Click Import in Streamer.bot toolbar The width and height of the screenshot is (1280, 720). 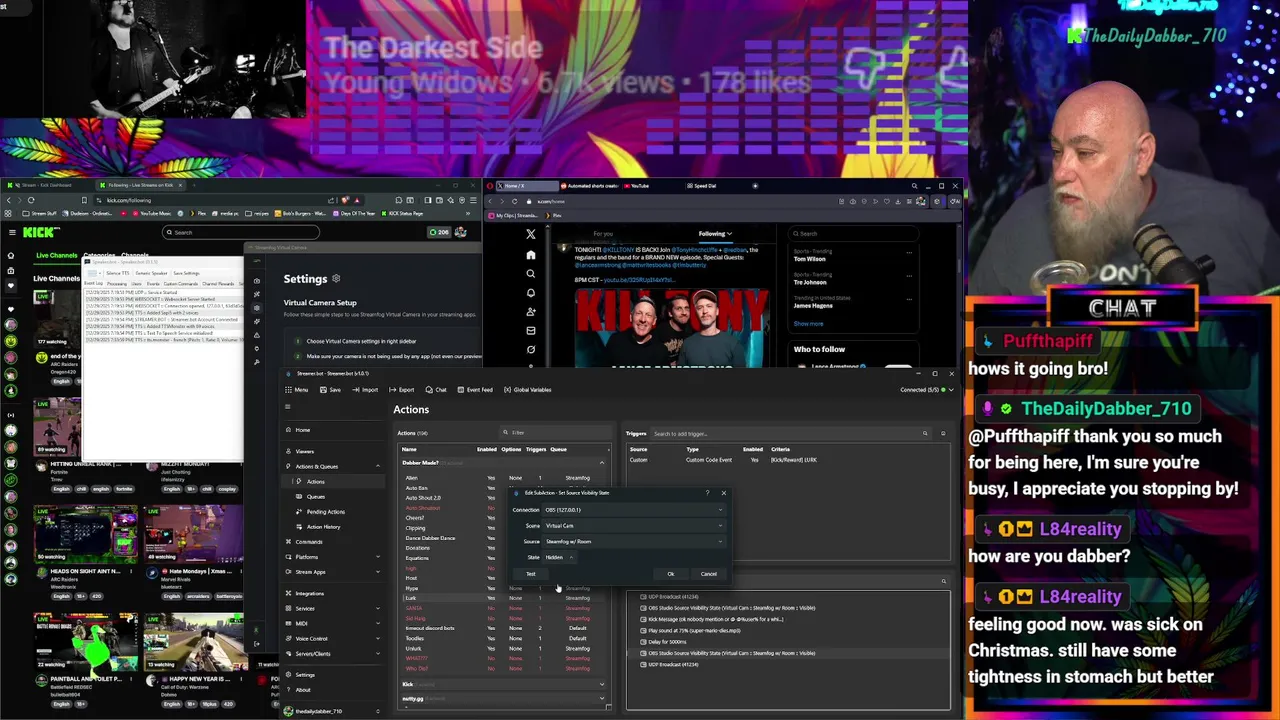(x=365, y=390)
